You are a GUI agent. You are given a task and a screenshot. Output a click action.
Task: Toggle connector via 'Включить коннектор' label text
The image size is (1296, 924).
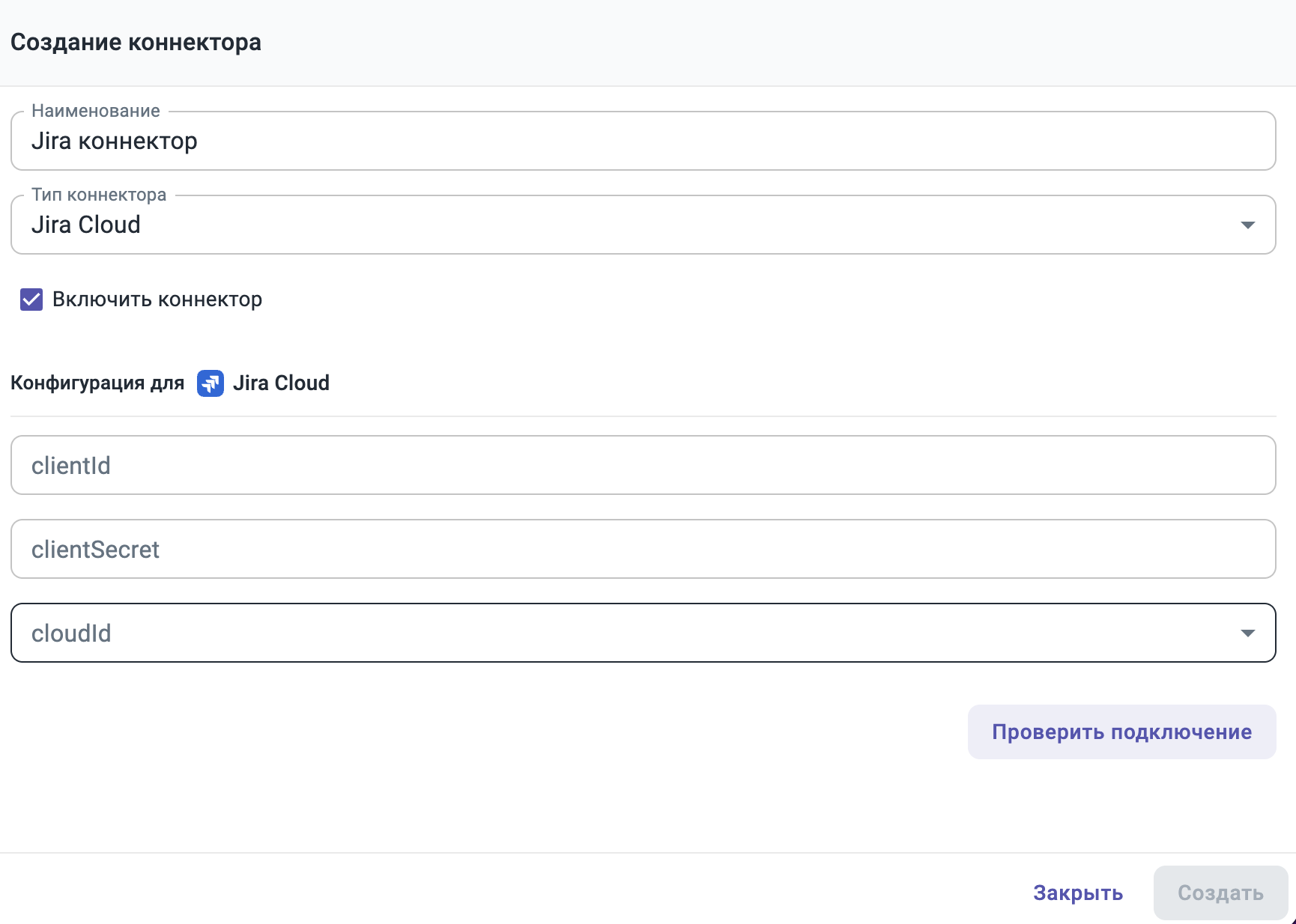(157, 300)
